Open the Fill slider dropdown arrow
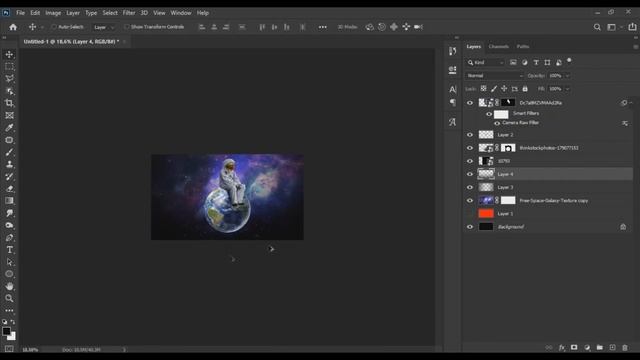 point(567,89)
